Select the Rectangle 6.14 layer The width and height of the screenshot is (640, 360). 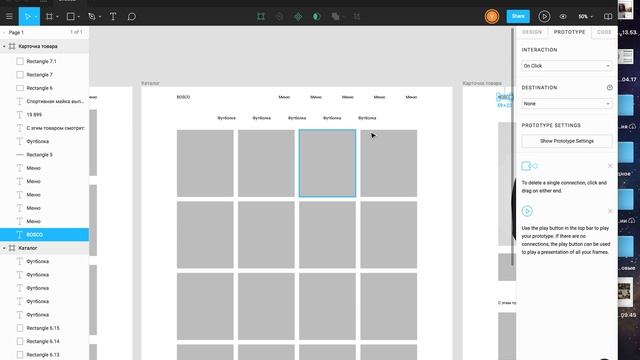tap(44, 341)
